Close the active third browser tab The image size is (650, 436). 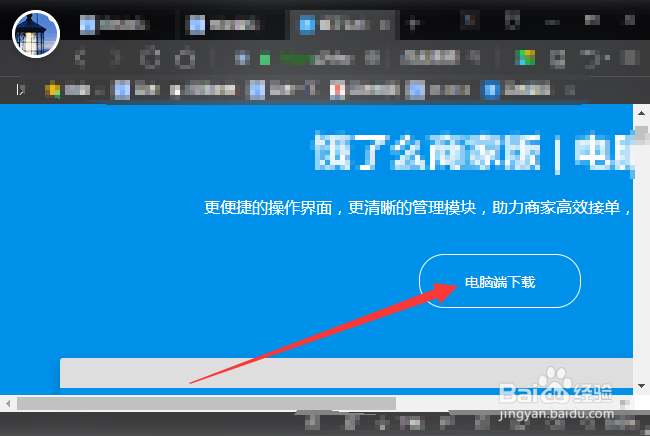(385, 25)
